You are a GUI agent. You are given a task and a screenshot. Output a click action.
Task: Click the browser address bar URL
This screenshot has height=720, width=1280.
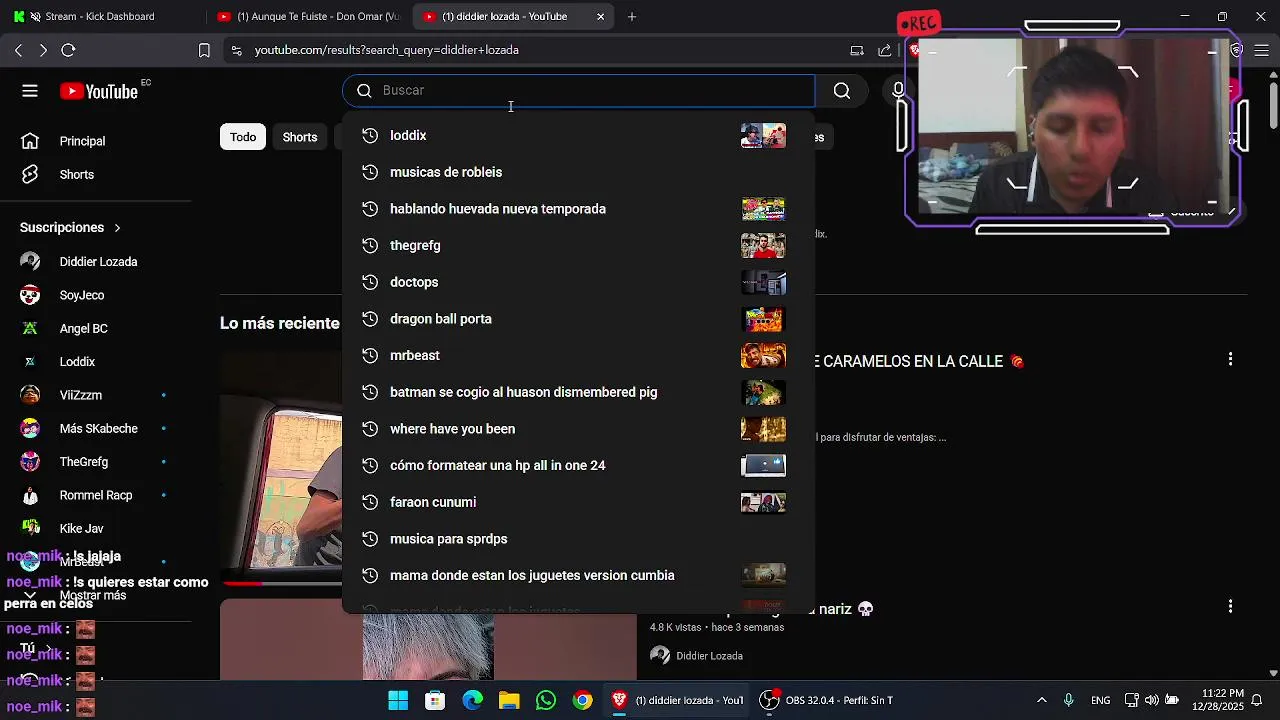click(x=386, y=50)
